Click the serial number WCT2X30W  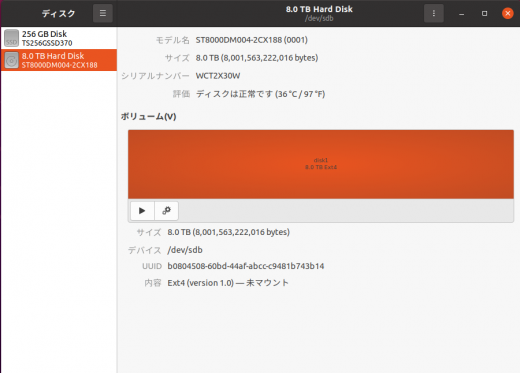tap(218, 76)
